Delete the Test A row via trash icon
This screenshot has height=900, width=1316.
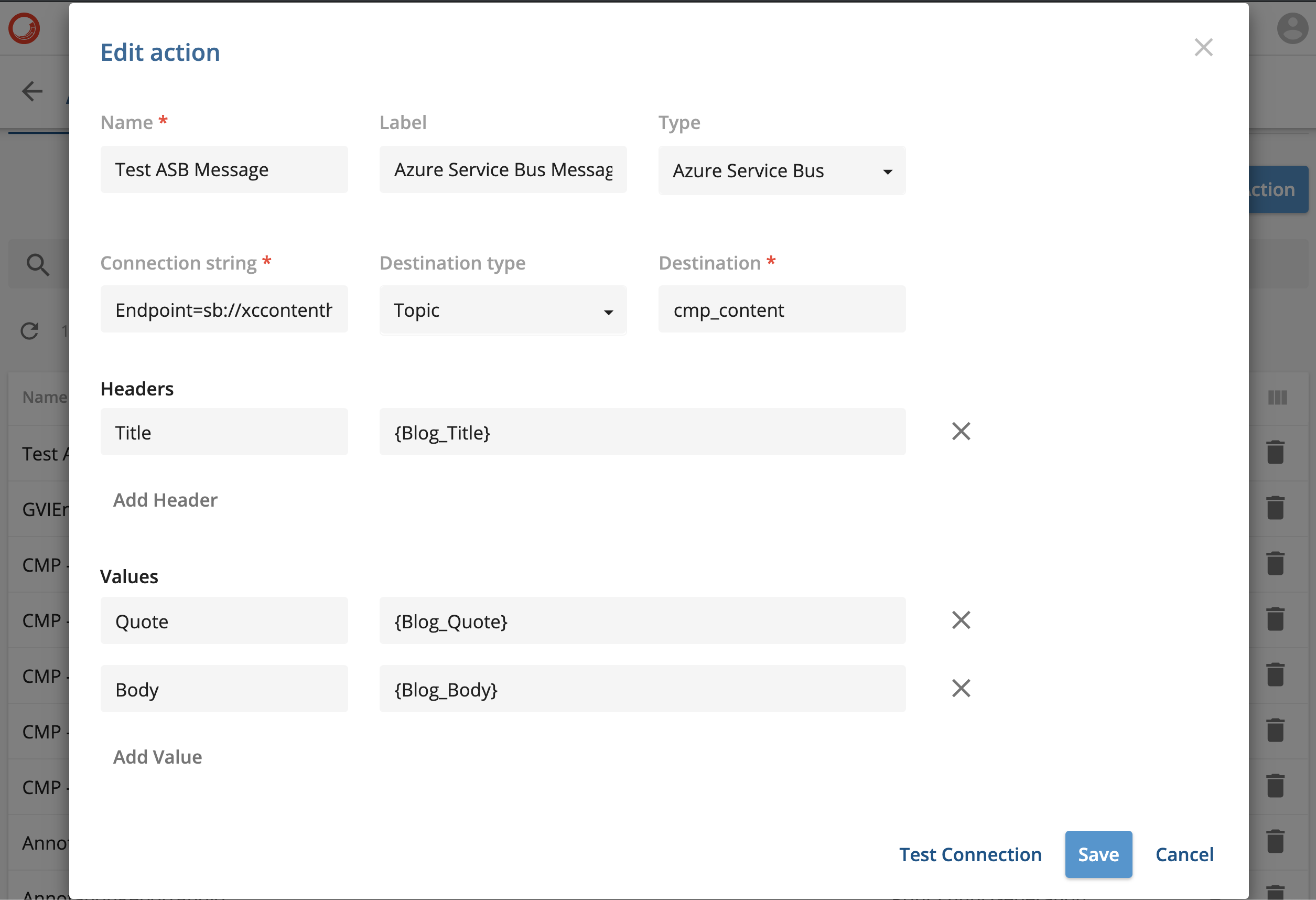click(1275, 452)
